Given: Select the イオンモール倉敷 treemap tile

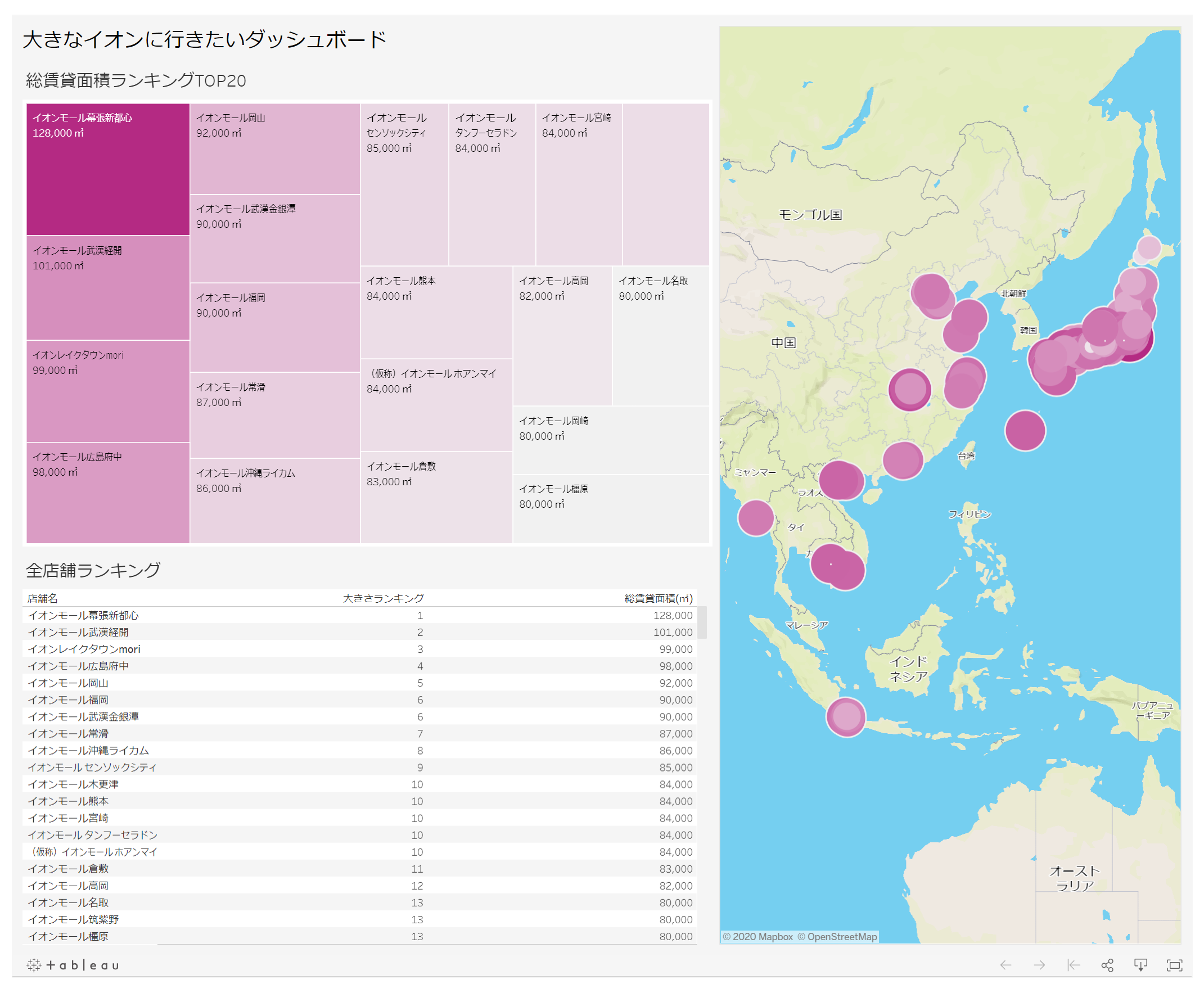Looking at the screenshot, I should tap(436, 498).
